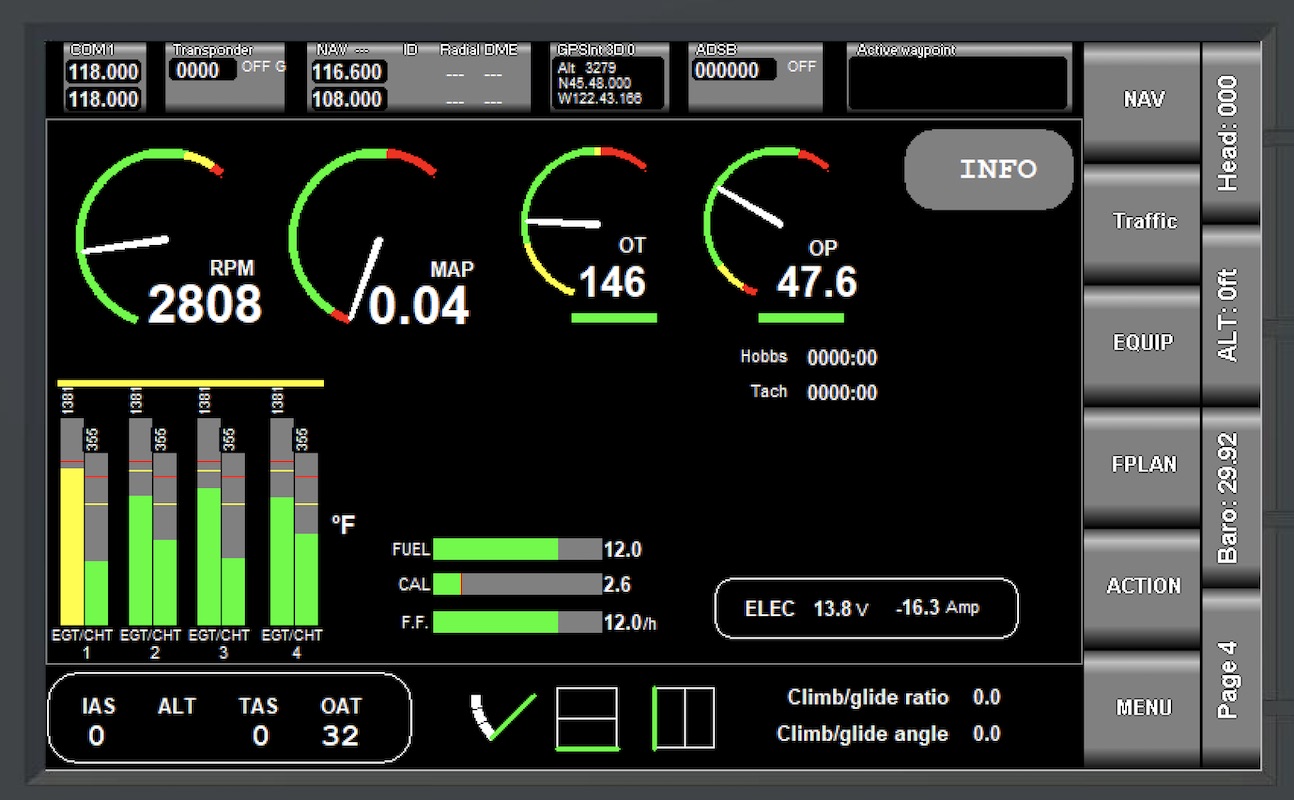Click the IAS airspeed readout
The width and height of the screenshot is (1294, 800).
pyautogui.click(x=97, y=722)
